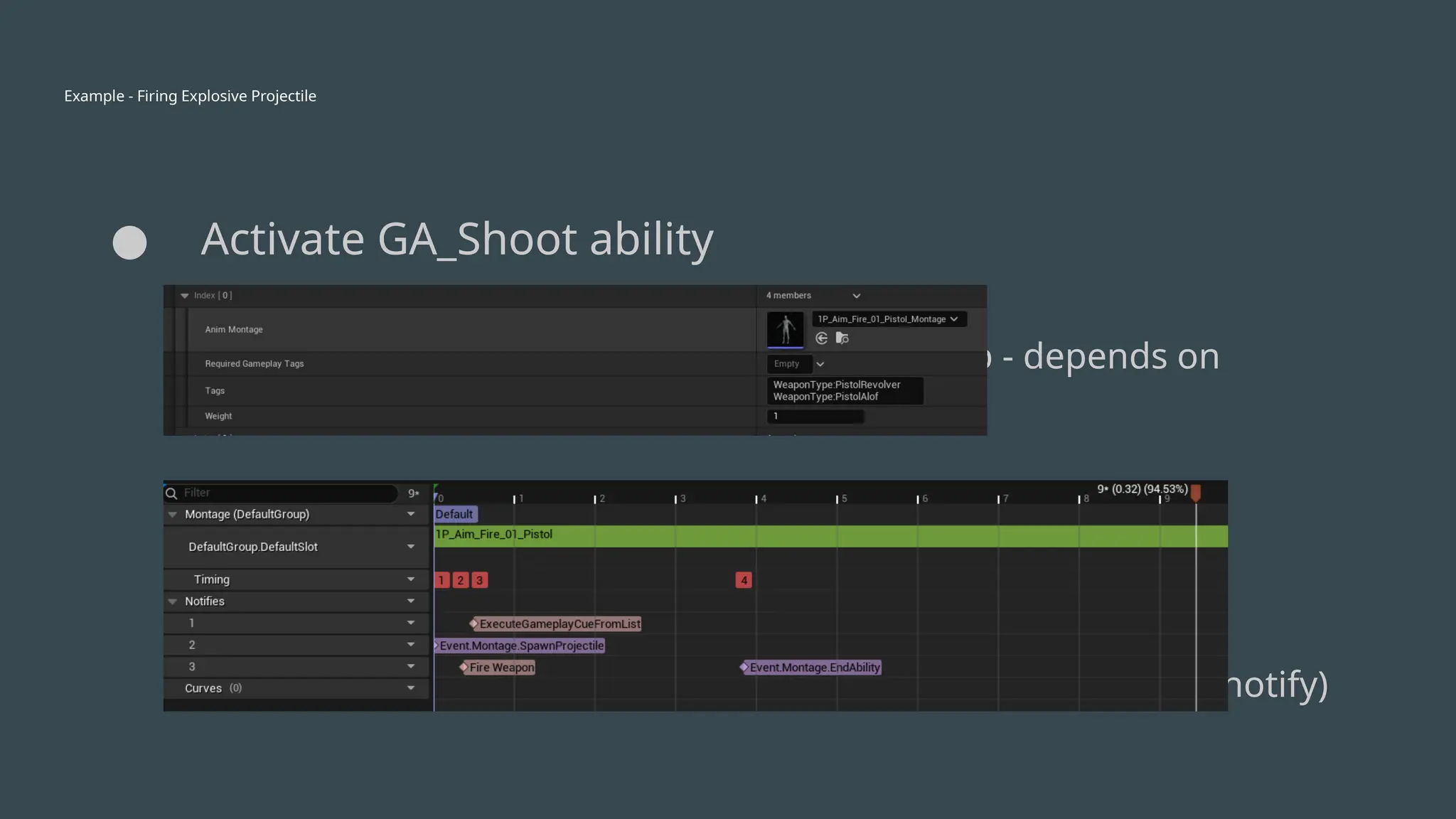
Task: Select the ExecuteGameplayCueFromList notify
Action: click(x=555, y=623)
